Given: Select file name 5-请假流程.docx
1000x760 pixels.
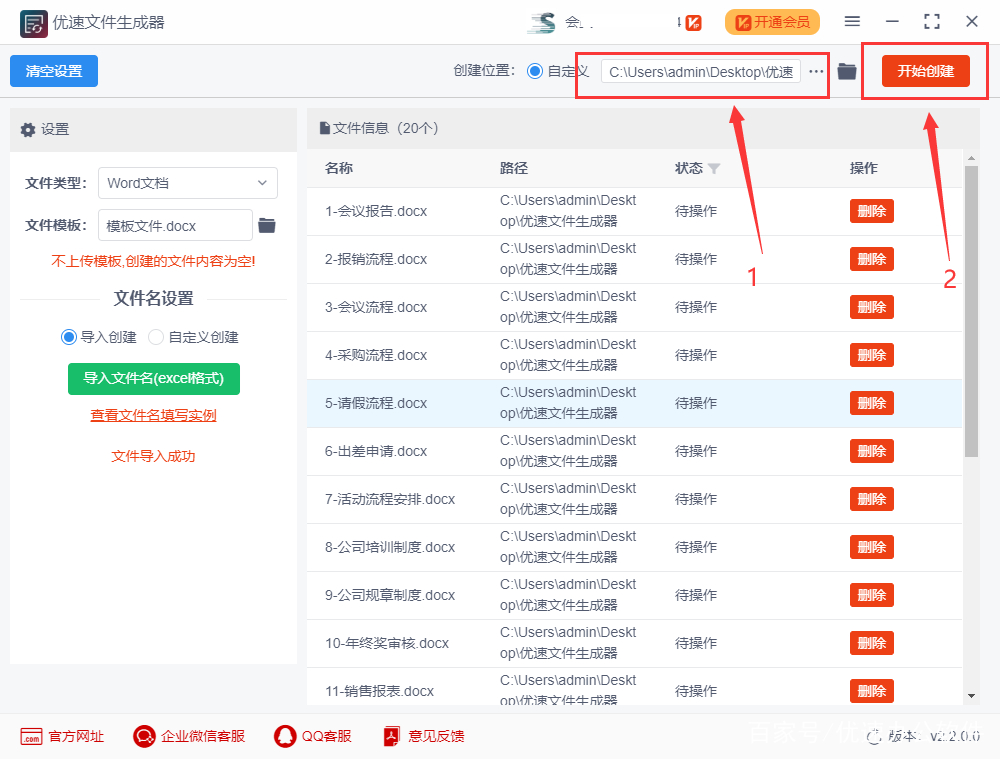Looking at the screenshot, I should [x=376, y=404].
